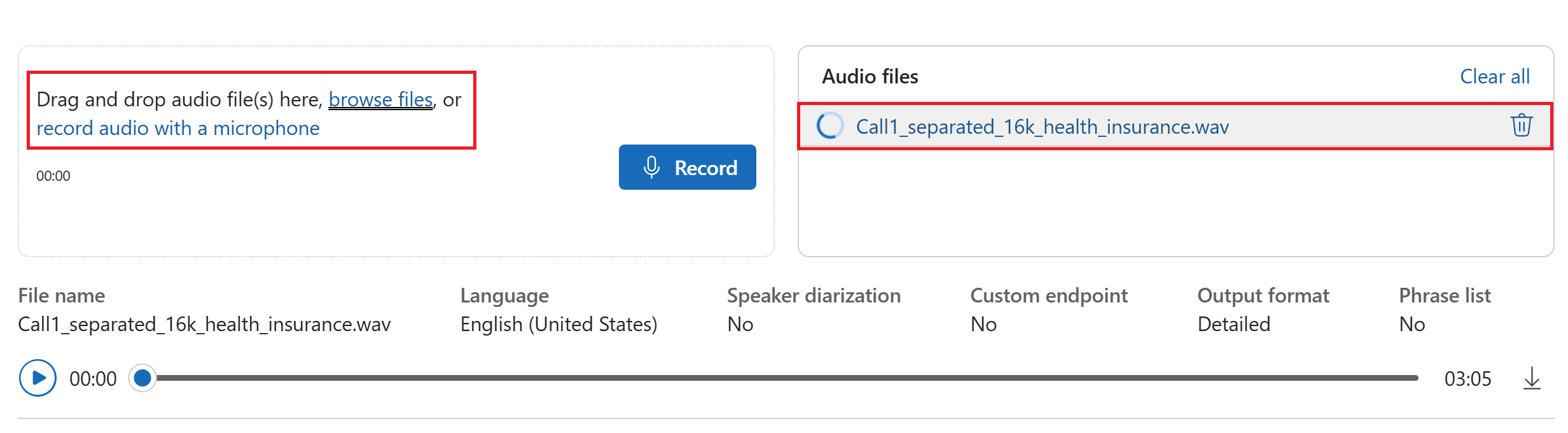Click the 03:05 total duration label

1467,379
